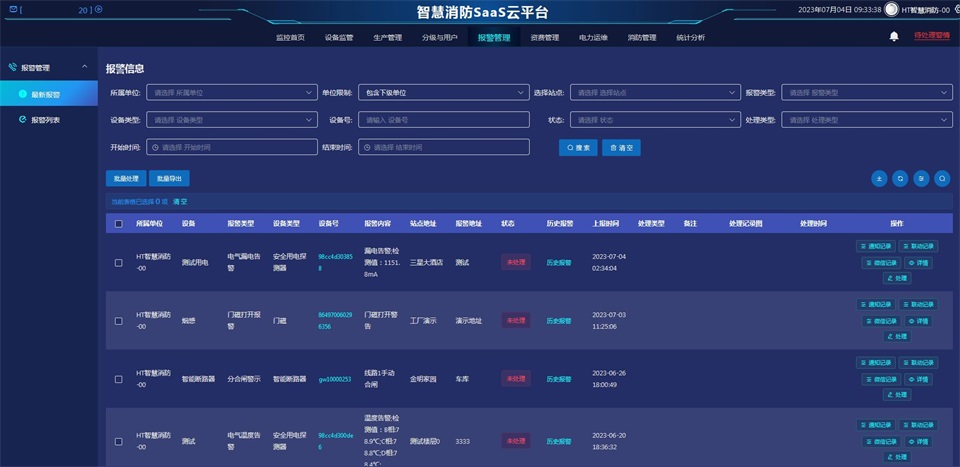The width and height of the screenshot is (960, 467).
Task: Click 处理 for the 三星大酒店 row
Action: pyautogui.click(x=897, y=278)
